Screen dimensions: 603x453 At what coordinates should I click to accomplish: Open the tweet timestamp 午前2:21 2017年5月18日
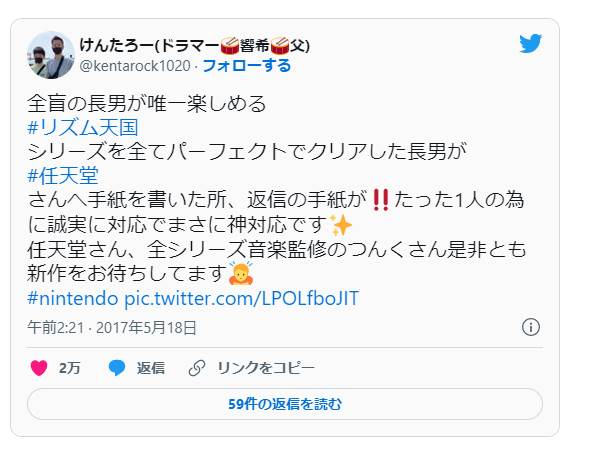tap(112, 328)
